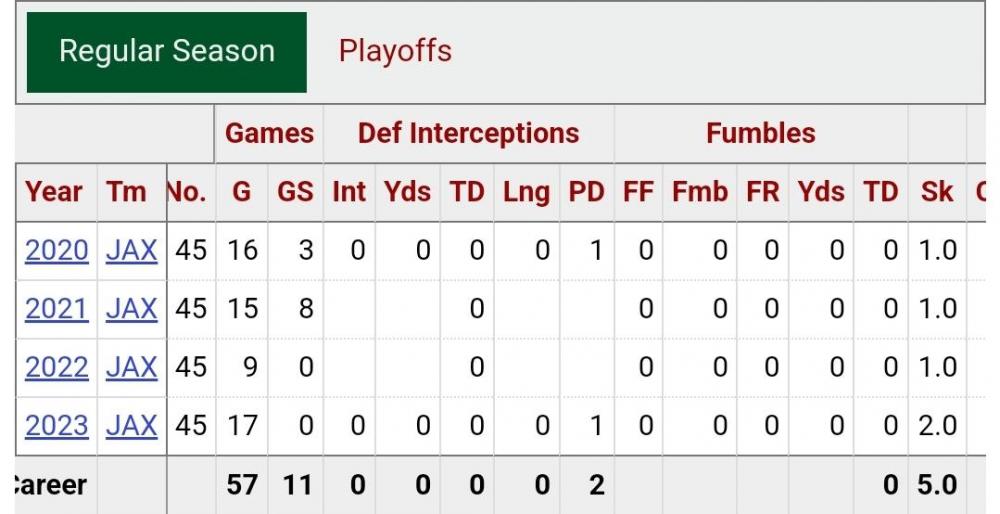
Task: Select the Regular Season tab
Action: (x=167, y=52)
